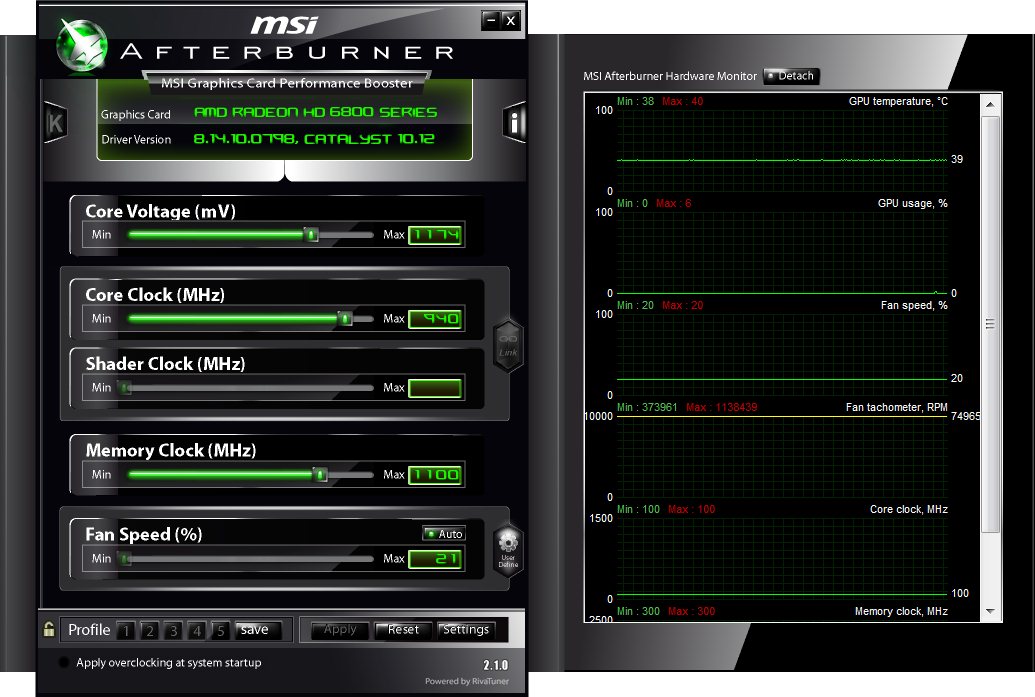Click the Core clock graph
Screen dimensions: 1035x697
pos(782,559)
